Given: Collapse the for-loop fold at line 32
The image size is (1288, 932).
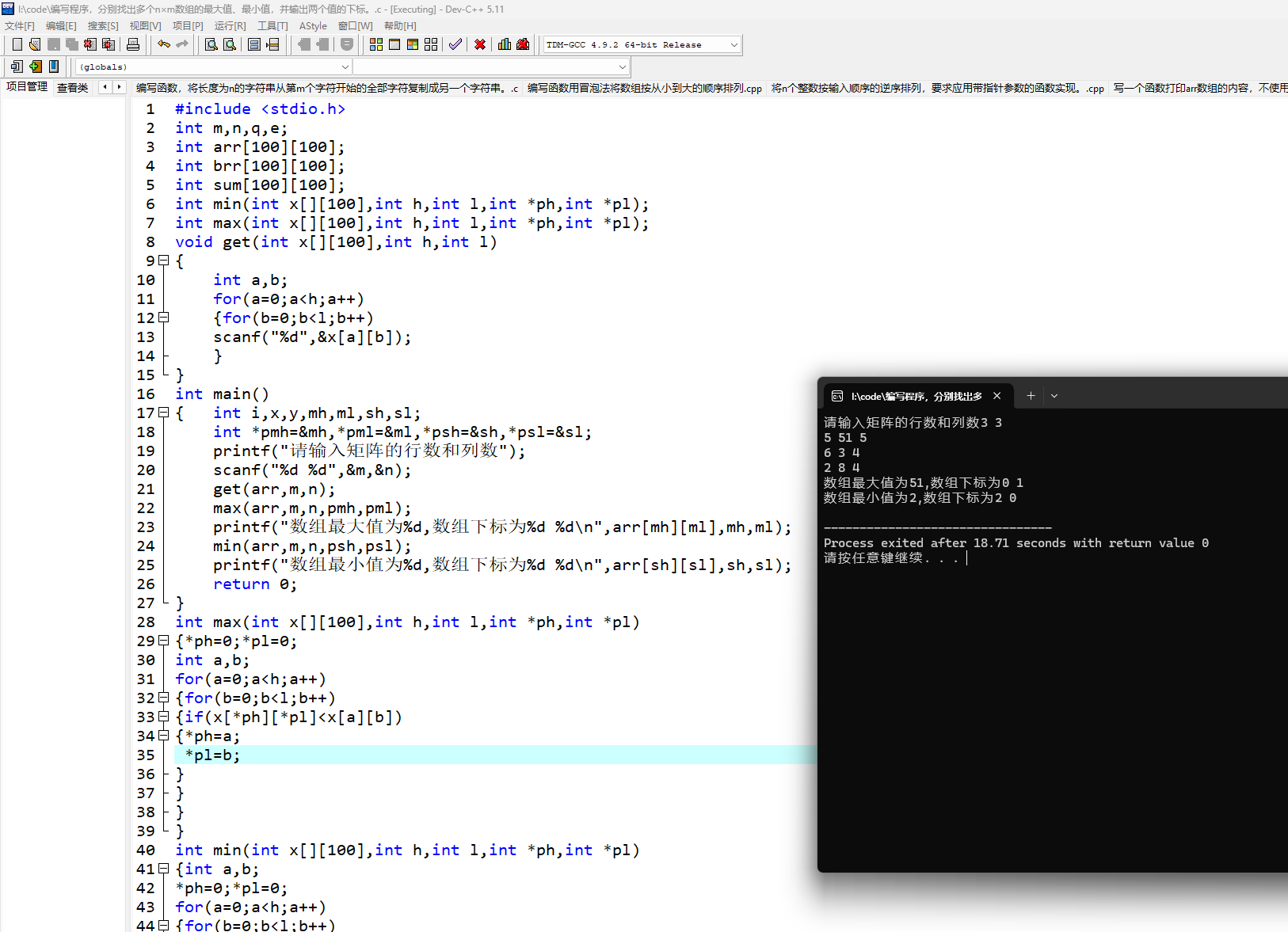Looking at the screenshot, I should pos(164,698).
